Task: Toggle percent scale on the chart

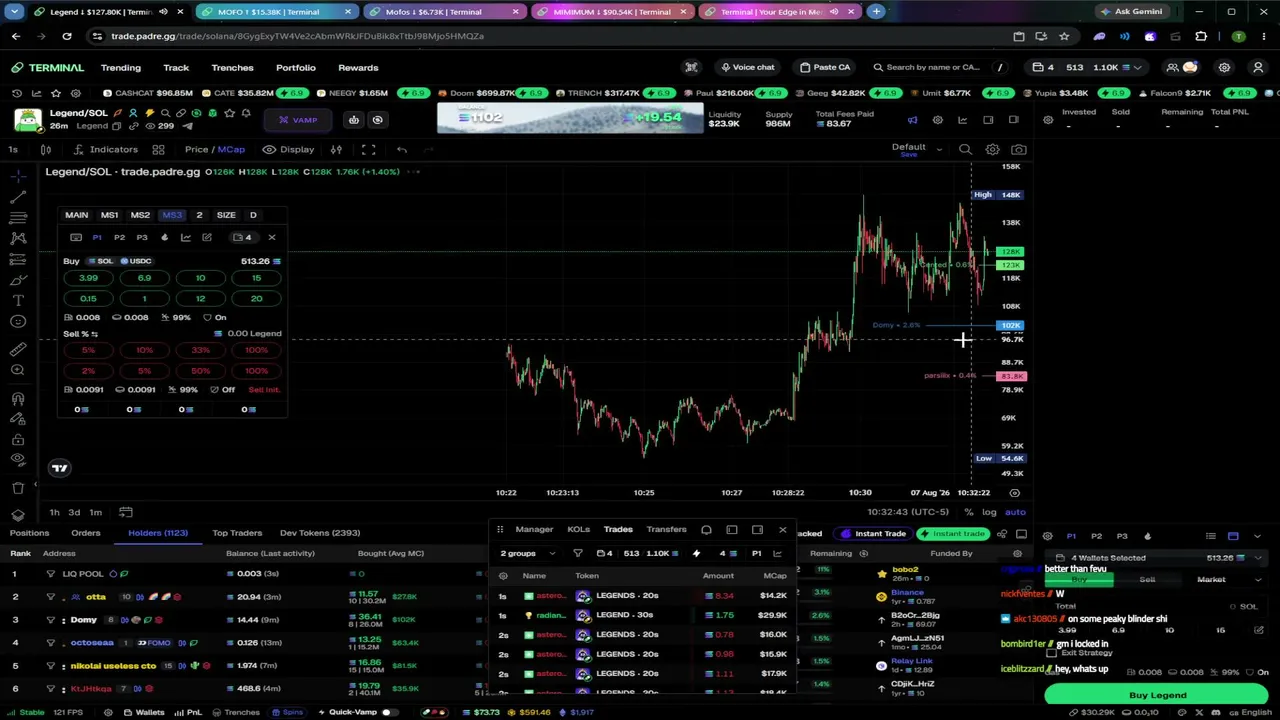Action: 968,512
